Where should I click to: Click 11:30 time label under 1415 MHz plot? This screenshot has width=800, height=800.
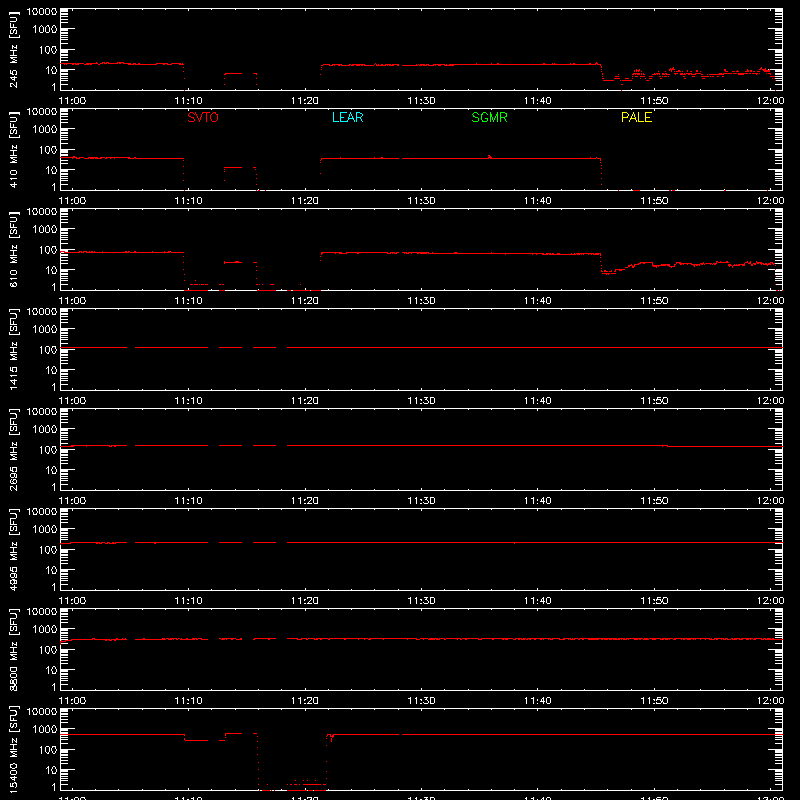[421, 401]
